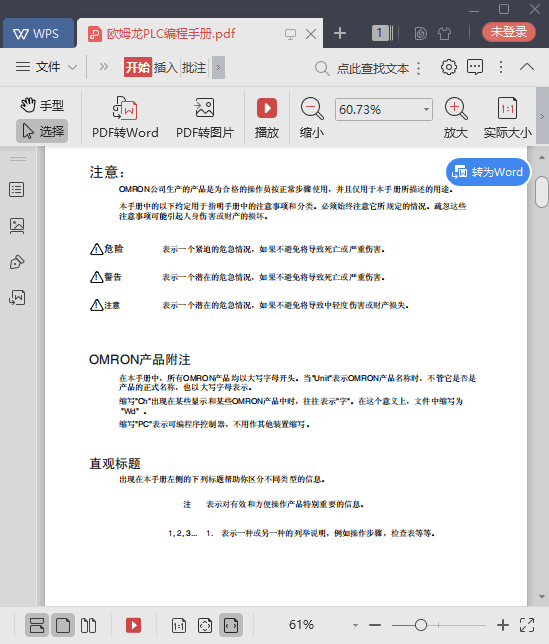Open the outline list sidebar icon
This screenshot has width=549, height=644.
(x=17, y=190)
